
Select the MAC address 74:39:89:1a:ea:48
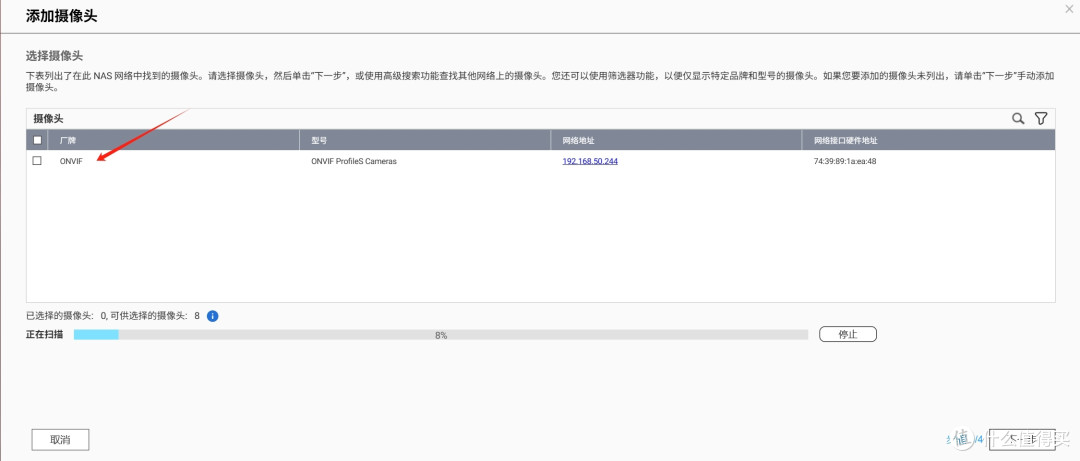[x=844, y=161]
